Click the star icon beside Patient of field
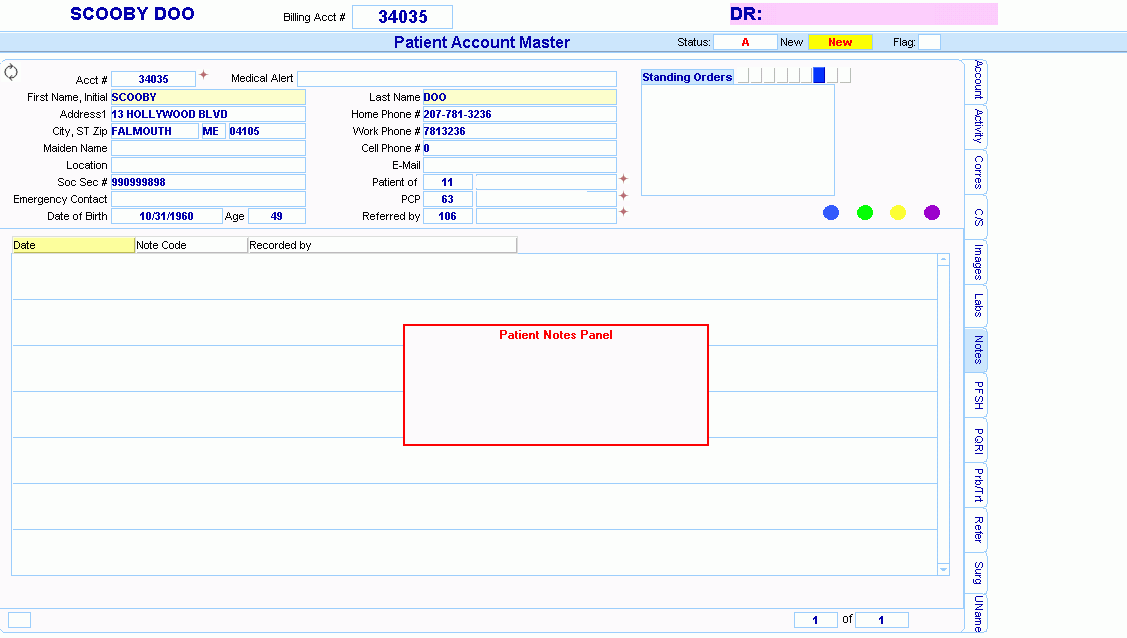Image resolution: width=1127 pixels, height=638 pixels. 624,179
